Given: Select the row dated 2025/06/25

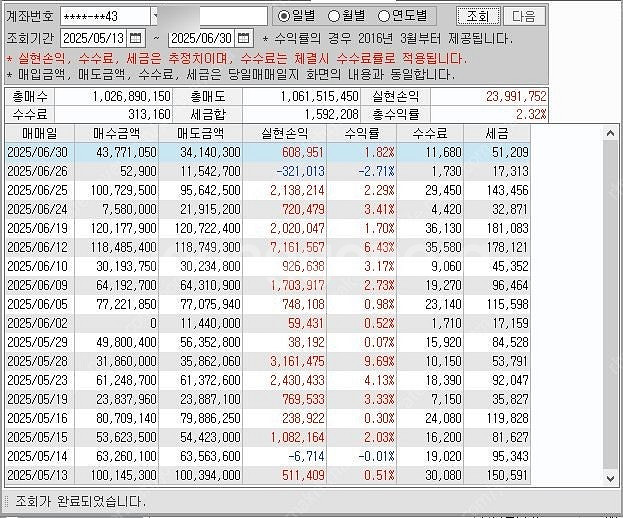Looking at the screenshot, I should pos(268,190).
